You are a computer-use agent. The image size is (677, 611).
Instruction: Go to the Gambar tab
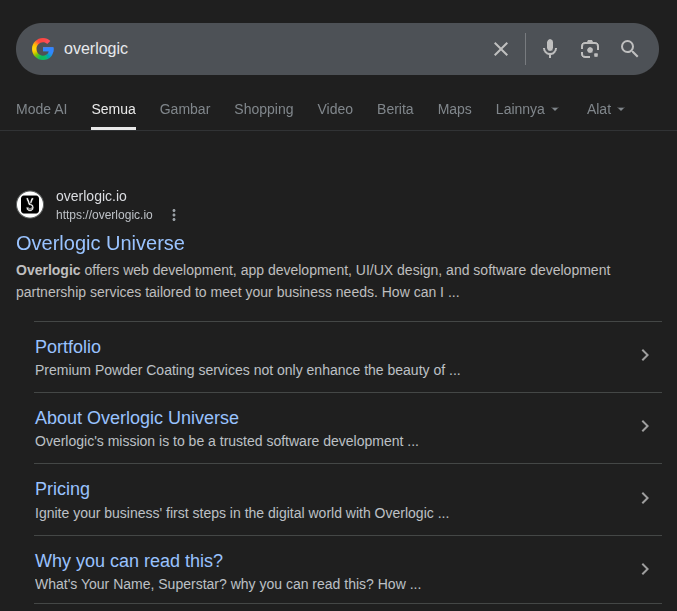pyautogui.click(x=185, y=109)
